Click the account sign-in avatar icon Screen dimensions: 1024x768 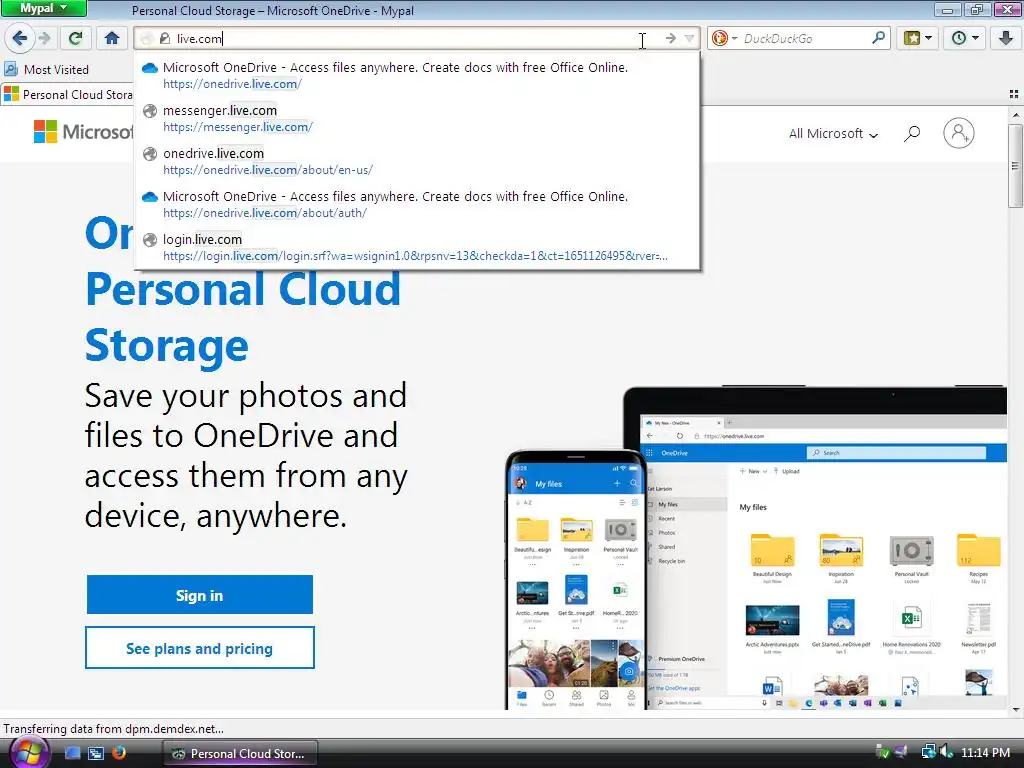(958, 133)
